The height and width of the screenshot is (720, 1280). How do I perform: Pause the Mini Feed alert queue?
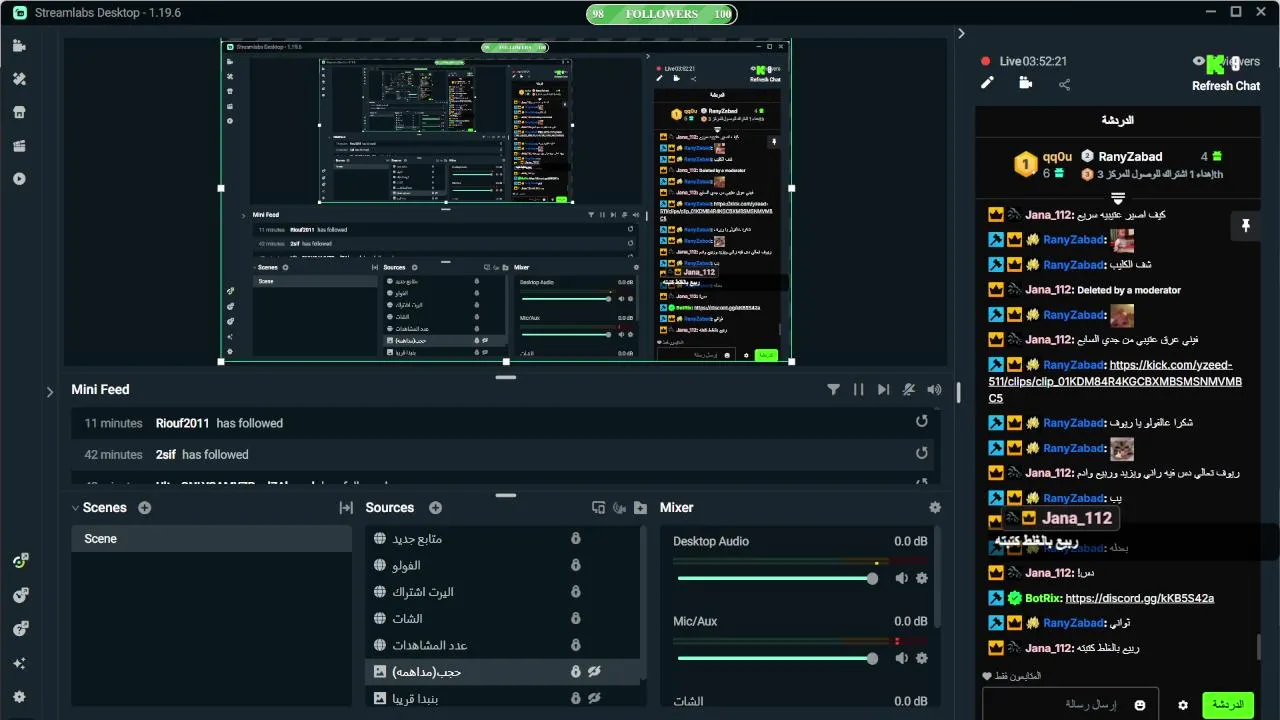858,390
